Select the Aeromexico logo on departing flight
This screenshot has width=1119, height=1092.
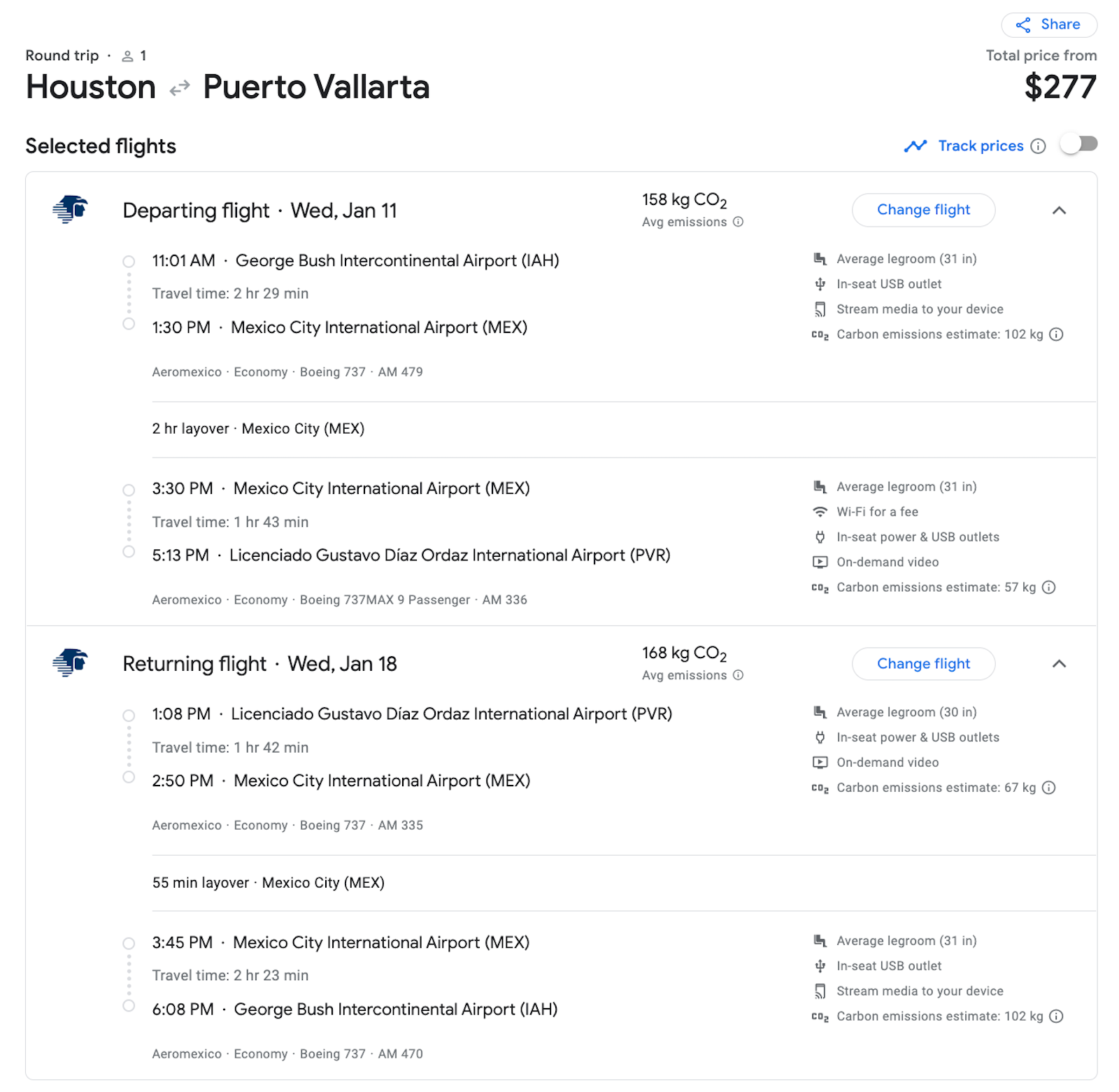[69, 210]
